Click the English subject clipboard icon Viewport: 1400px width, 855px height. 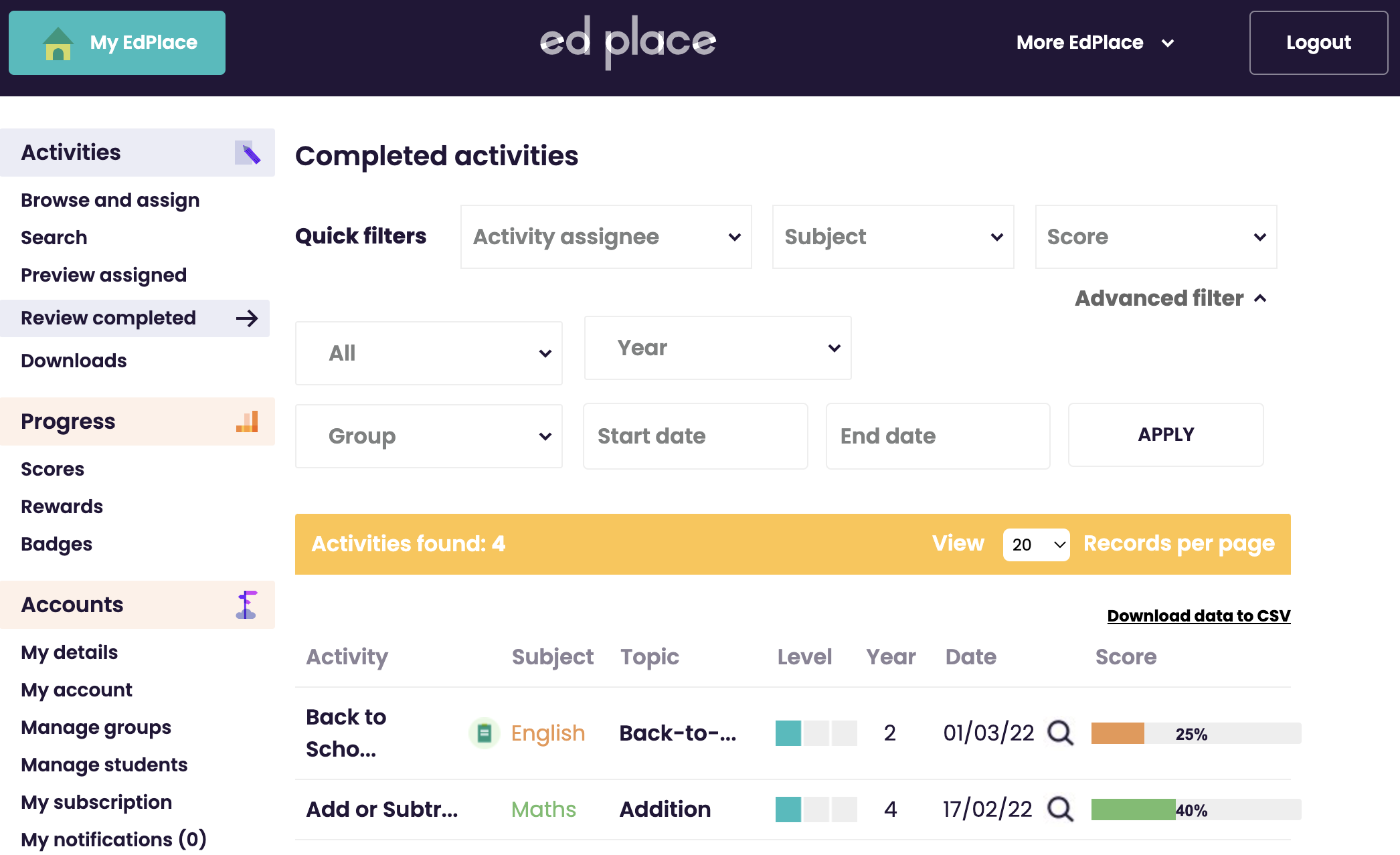pyautogui.click(x=485, y=733)
